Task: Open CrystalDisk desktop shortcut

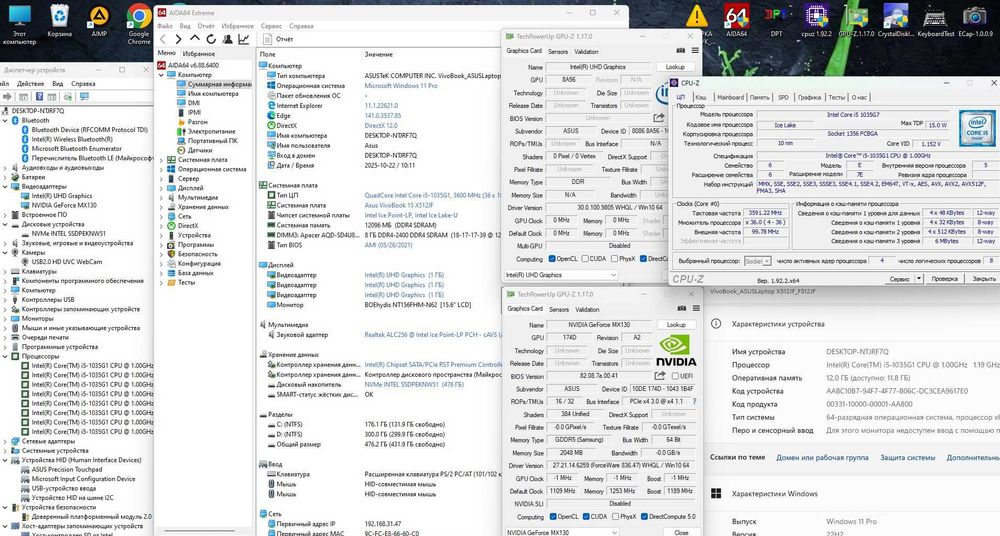Action: pyautogui.click(x=895, y=21)
